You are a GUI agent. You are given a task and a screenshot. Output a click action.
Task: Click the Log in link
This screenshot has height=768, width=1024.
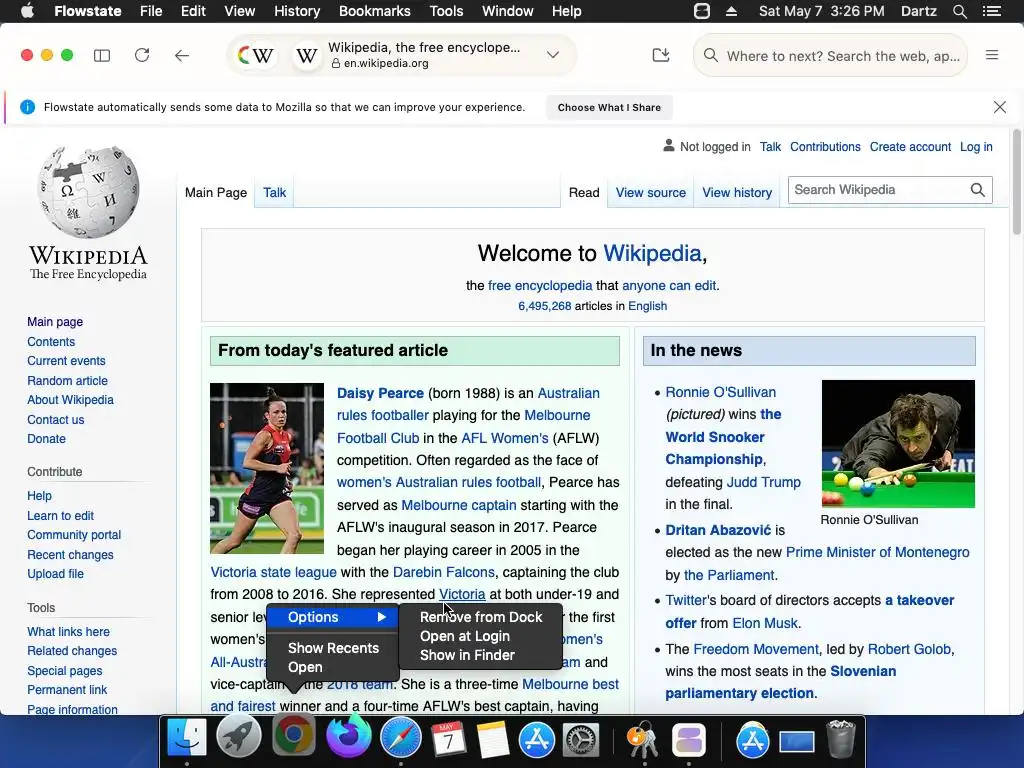click(976, 147)
